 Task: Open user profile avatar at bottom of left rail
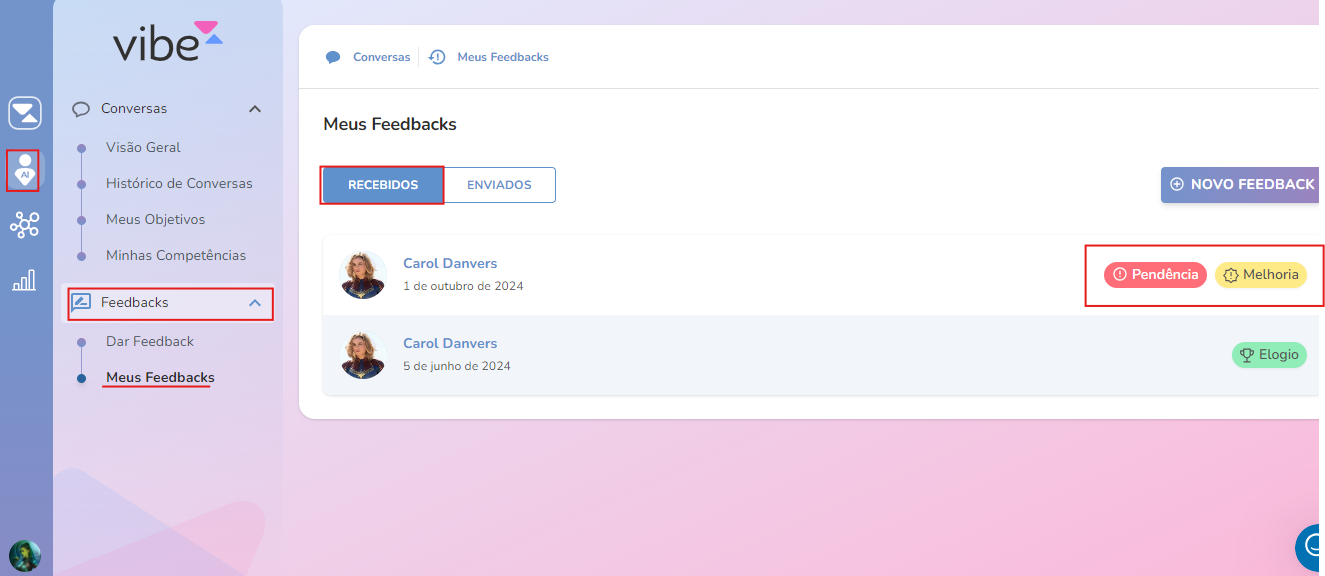pyautogui.click(x=25, y=555)
